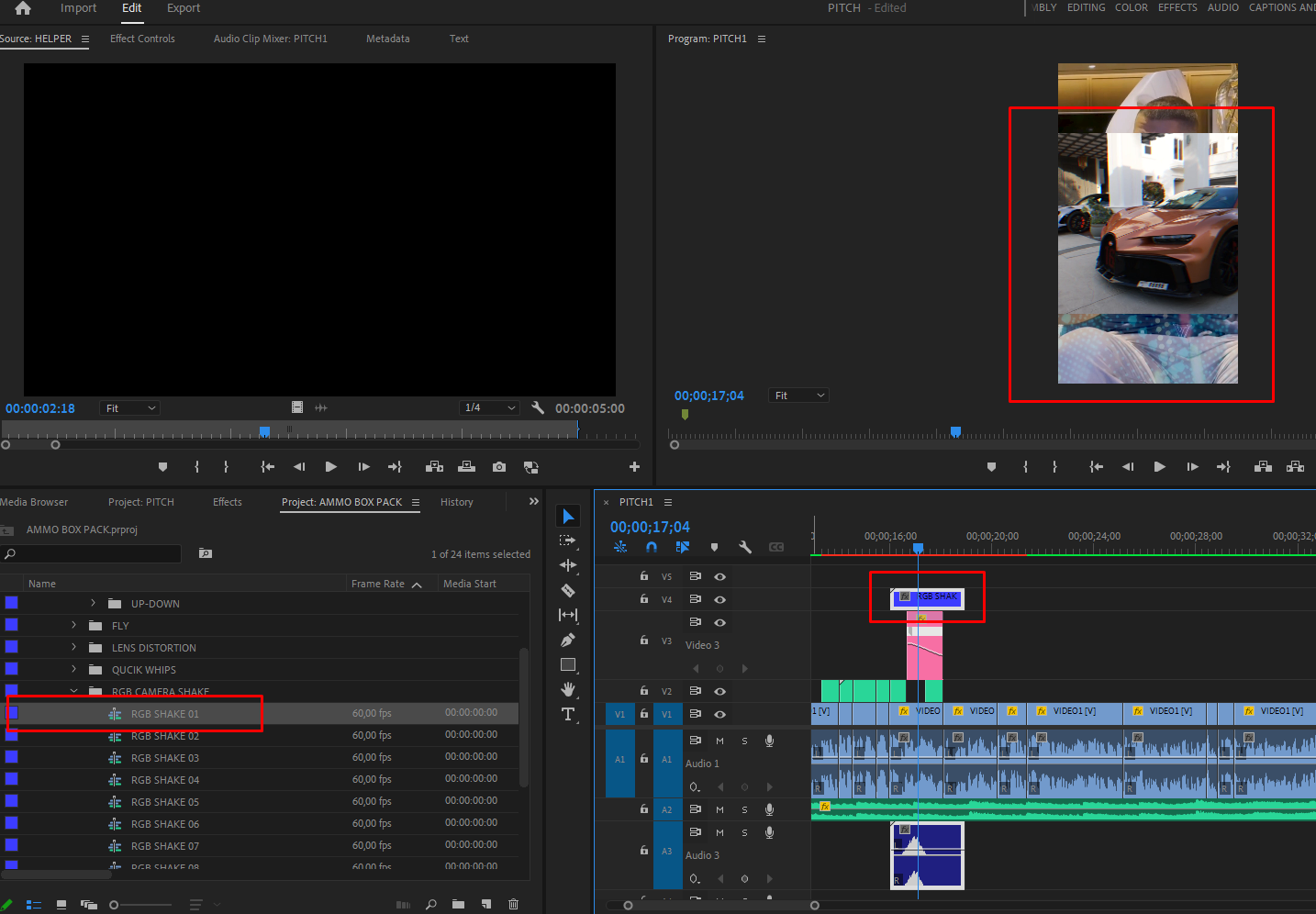Click New Item icon in Project panel

tap(485, 905)
